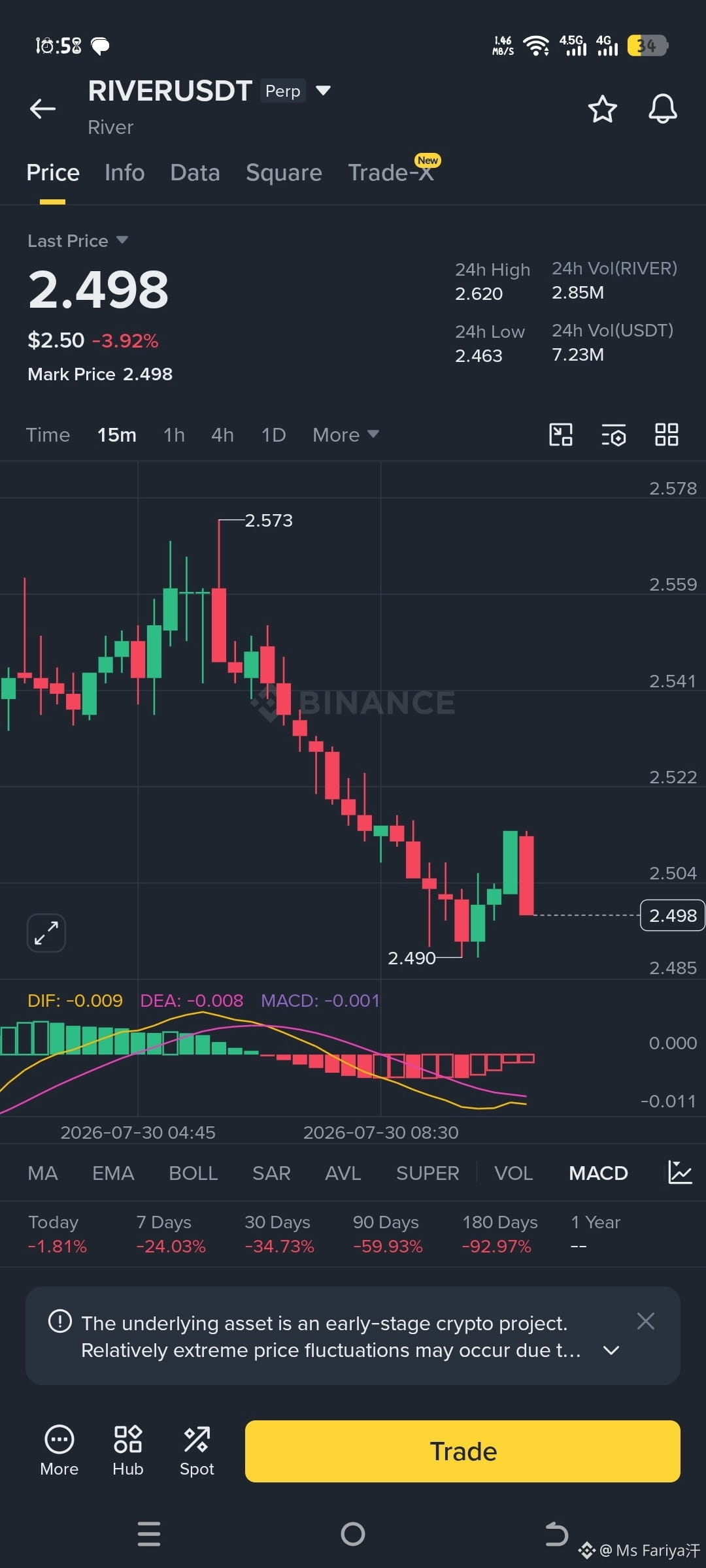The width and height of the screenshot is (706, 1568).
Task: Select the Time chart interval
Action: 48,435
